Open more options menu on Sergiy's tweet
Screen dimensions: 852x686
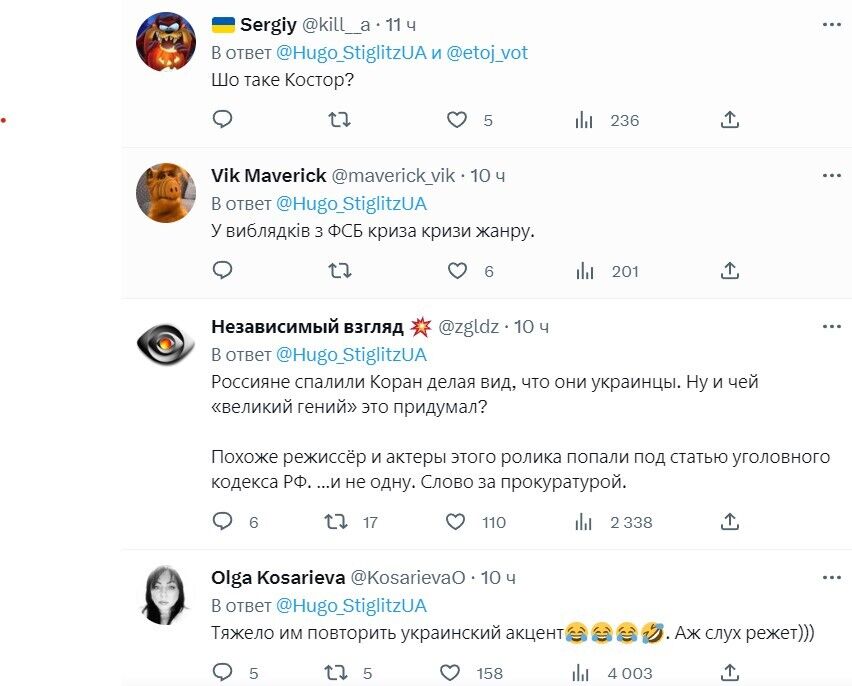click(830, 25)
